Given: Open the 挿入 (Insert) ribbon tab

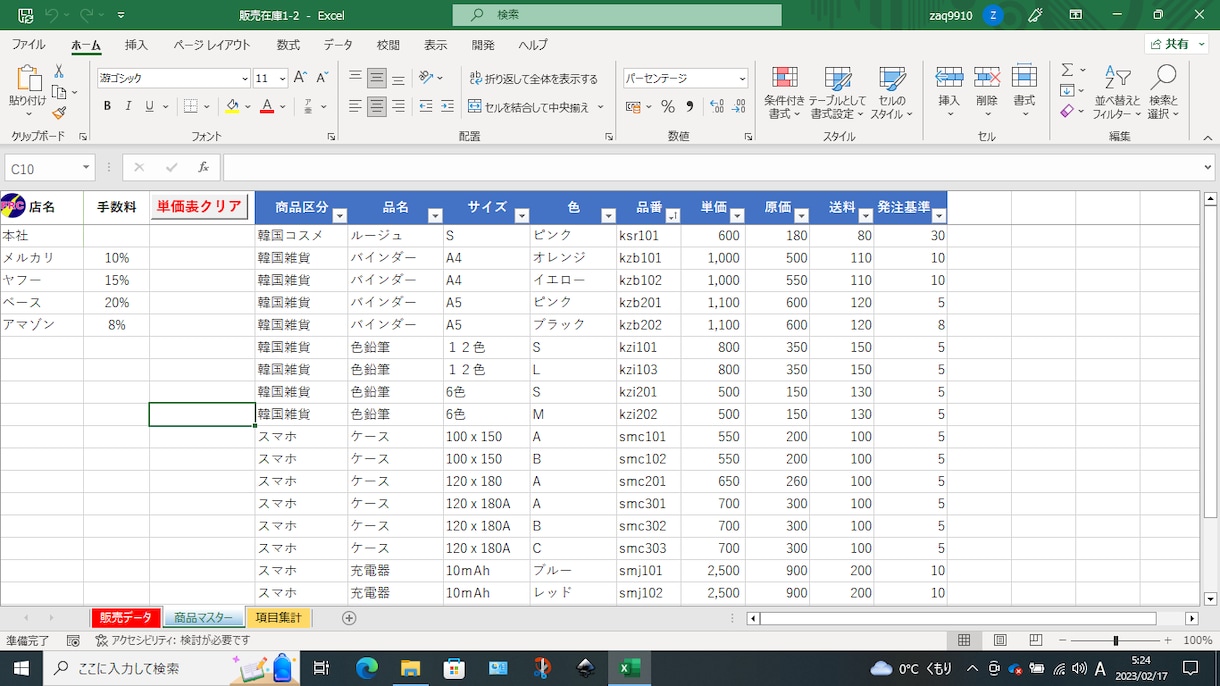Looking at the screenshot, I should click(x=136, y=45).
